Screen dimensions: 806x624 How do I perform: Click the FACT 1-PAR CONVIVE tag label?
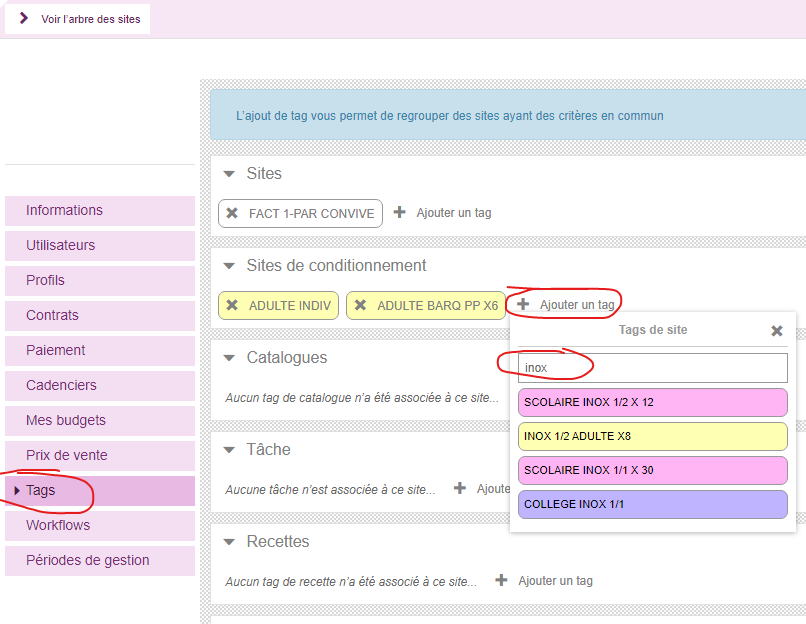(x=312, y=213)
